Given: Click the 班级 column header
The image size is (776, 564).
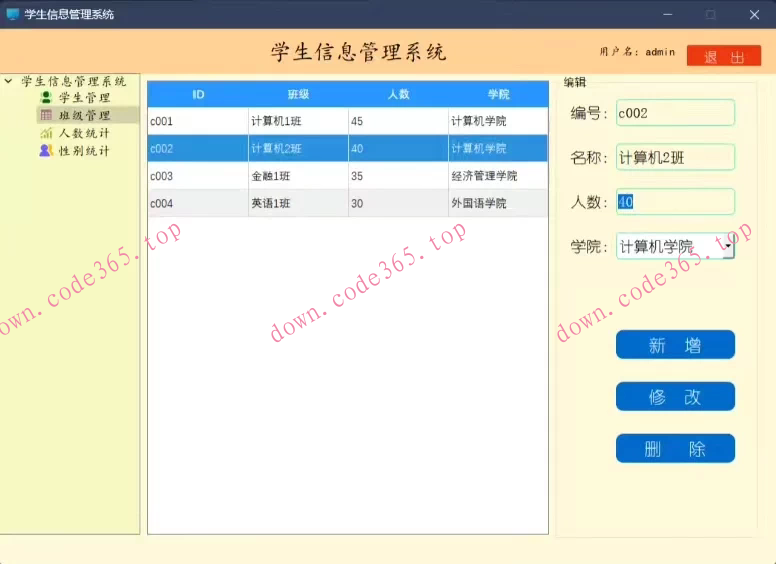Looking at the screenshot, I should 298,94.
